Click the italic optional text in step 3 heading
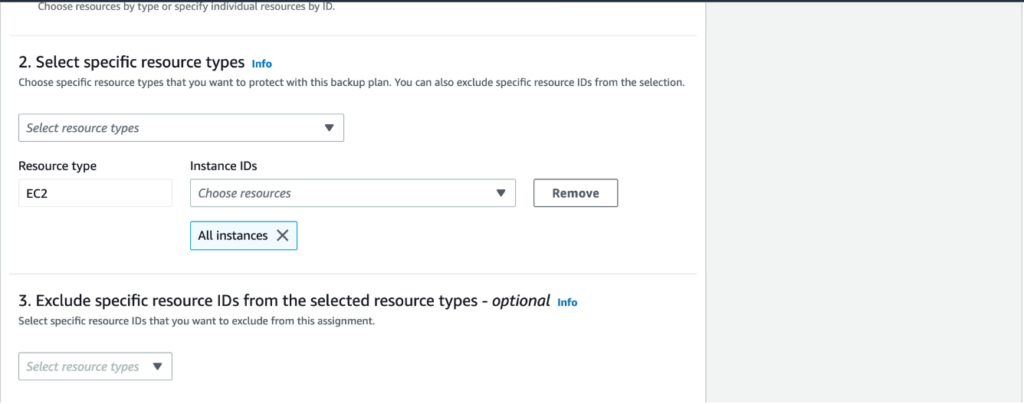Image resolution: width=1024 pixels, height=404 pixels. pos(521,301)
